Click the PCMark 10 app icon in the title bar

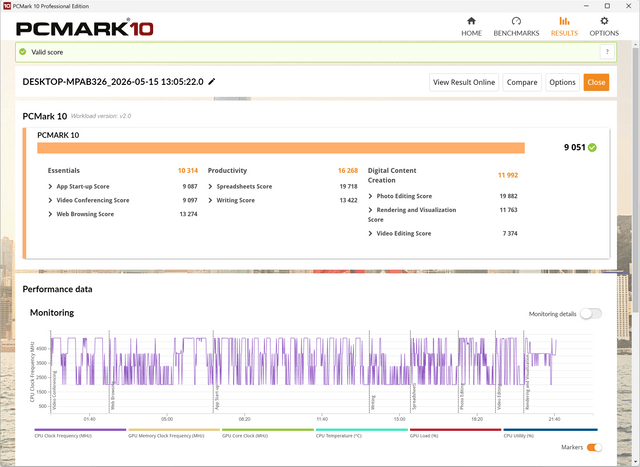coord(7,6)
